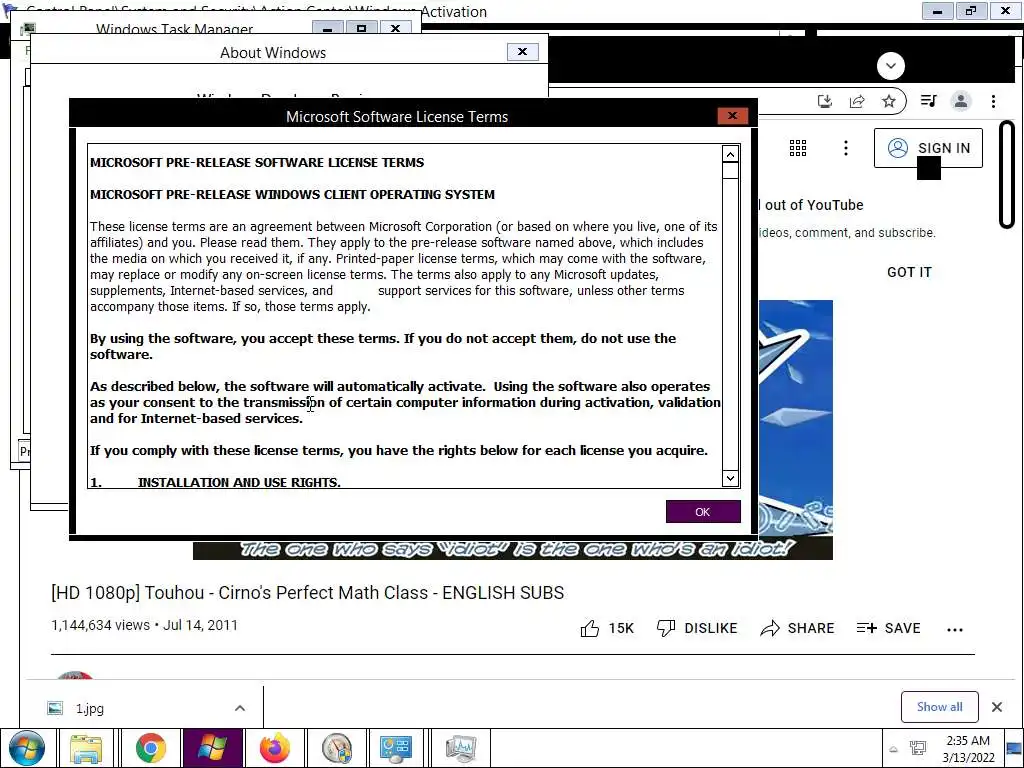Click the license text scrollbar up arrow

pyautogui.click(x=730, y=154)
